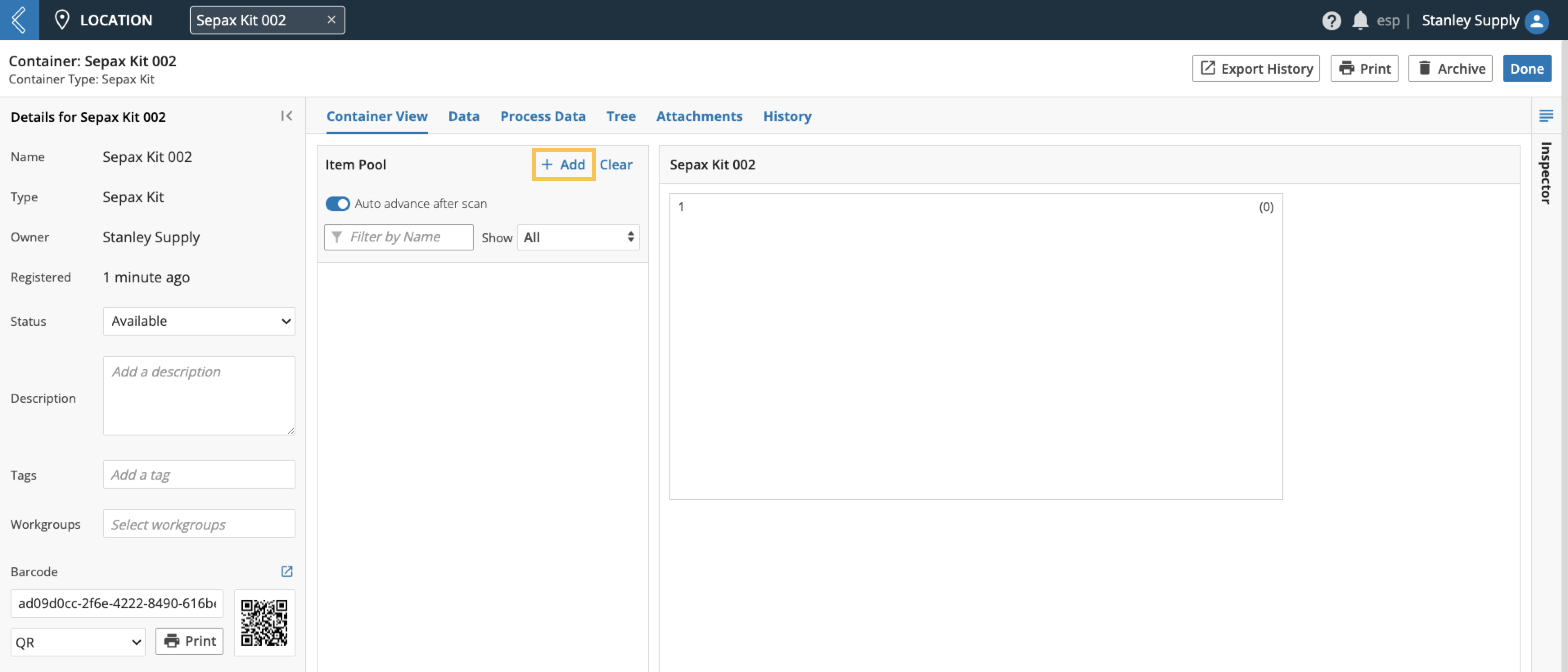Switch to the Process Data tab
Image resolution: width=1568 pixels, height=672 pixels.
coord(543,116)
